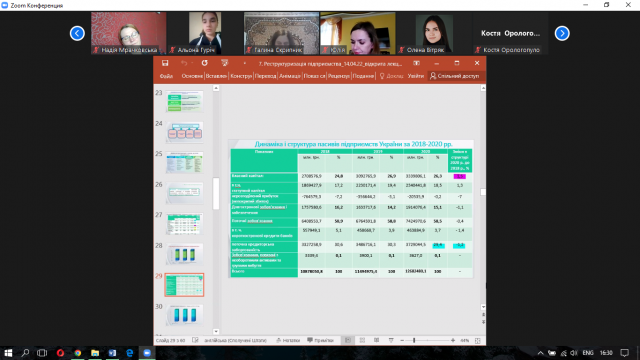Click the slide title about пасивів підприємств України

pyautogui.click(x=353, y=144)
